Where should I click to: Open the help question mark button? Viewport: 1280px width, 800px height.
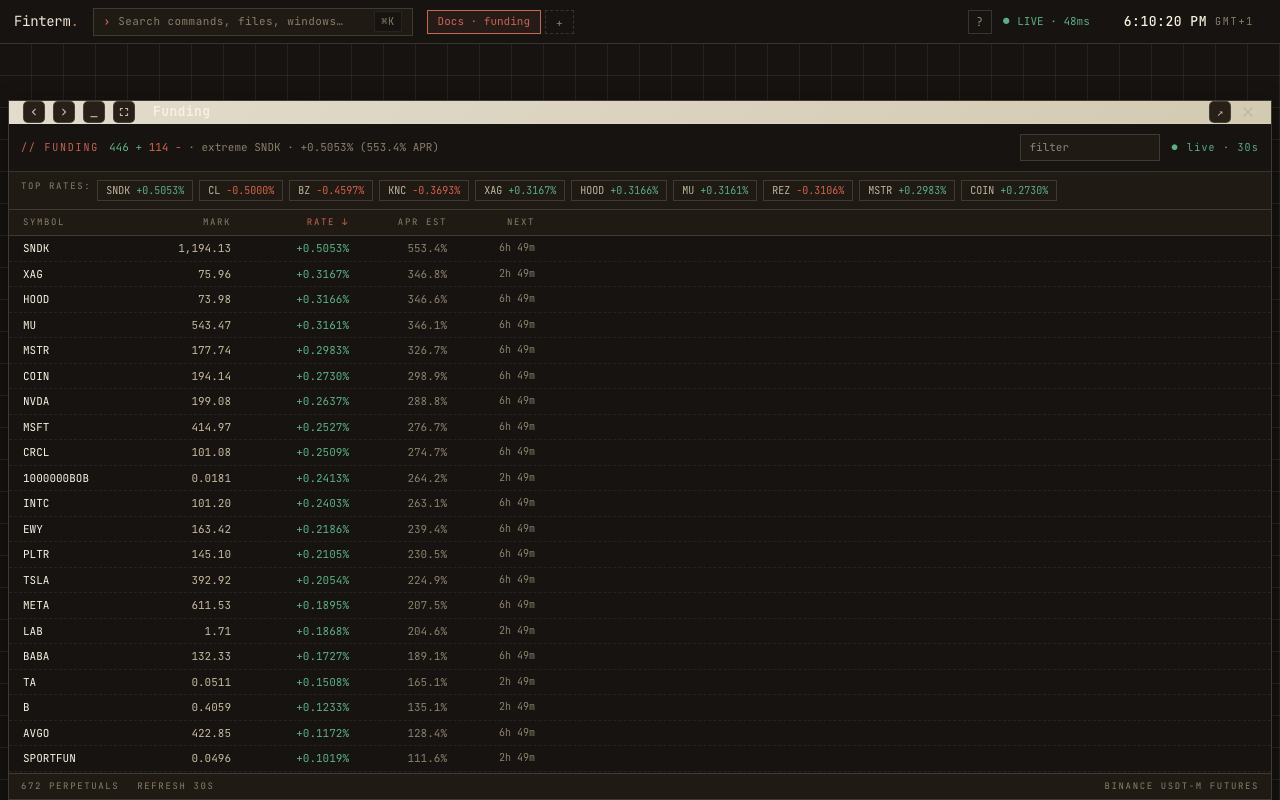980,22
